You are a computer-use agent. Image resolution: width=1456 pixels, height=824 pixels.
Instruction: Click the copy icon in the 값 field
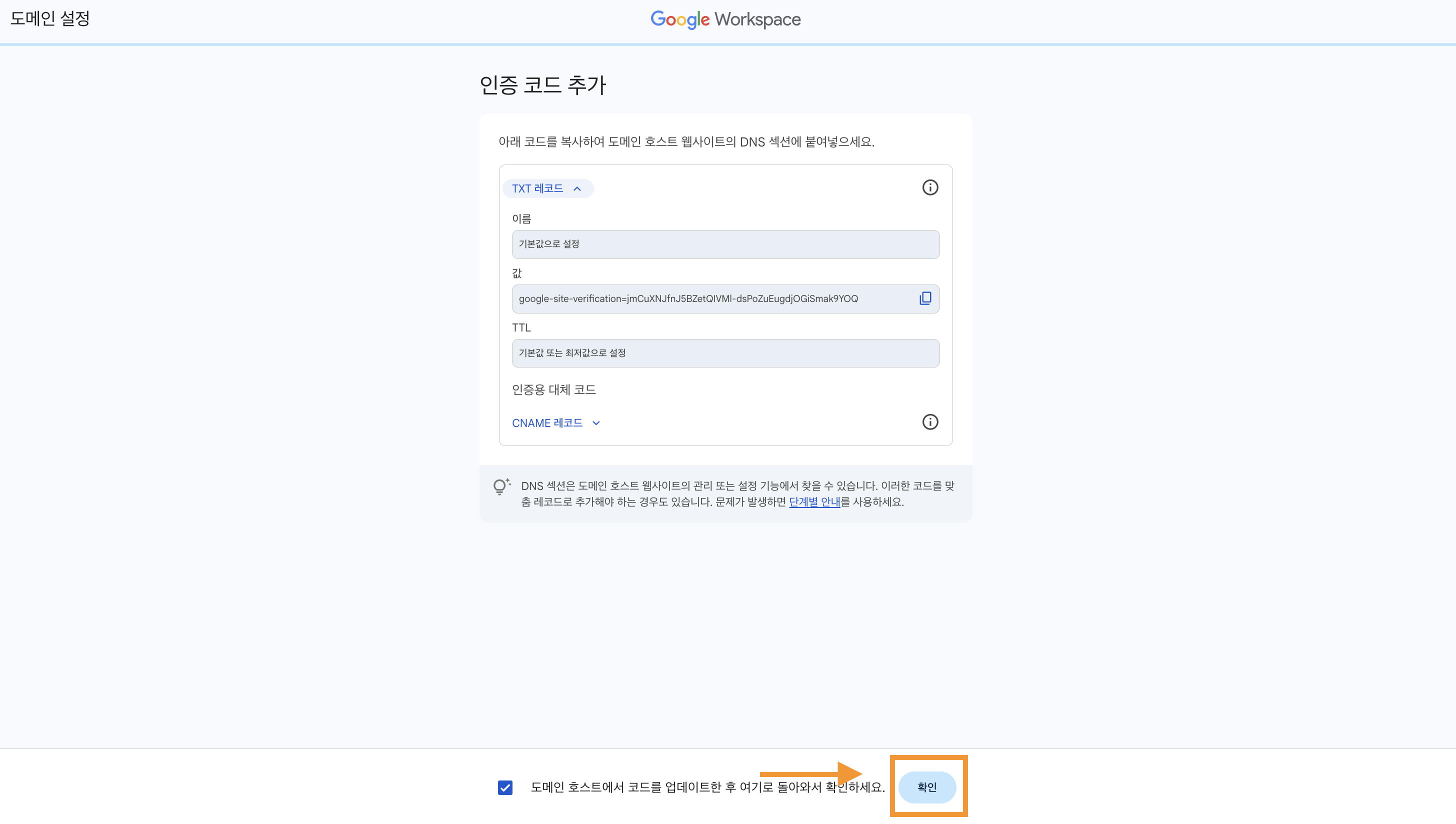click(x=925, y=298)
